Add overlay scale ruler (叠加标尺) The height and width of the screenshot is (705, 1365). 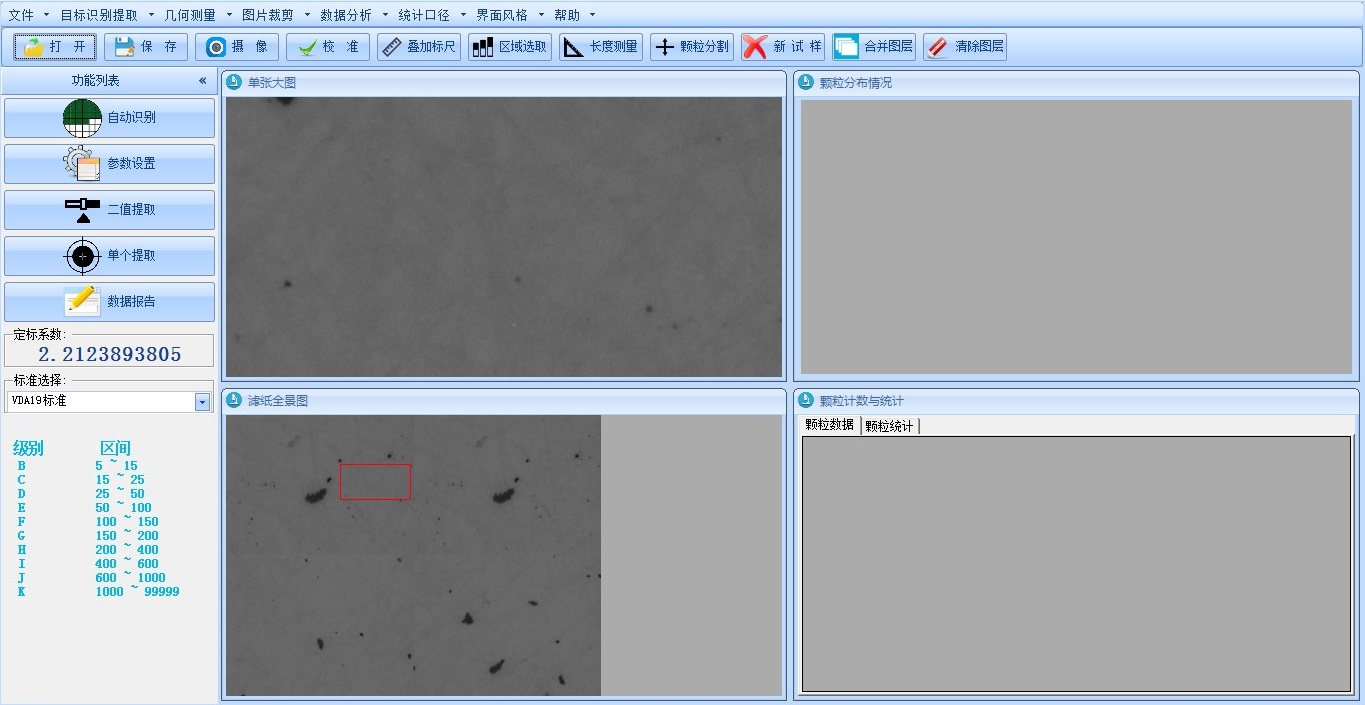[419, 47]
